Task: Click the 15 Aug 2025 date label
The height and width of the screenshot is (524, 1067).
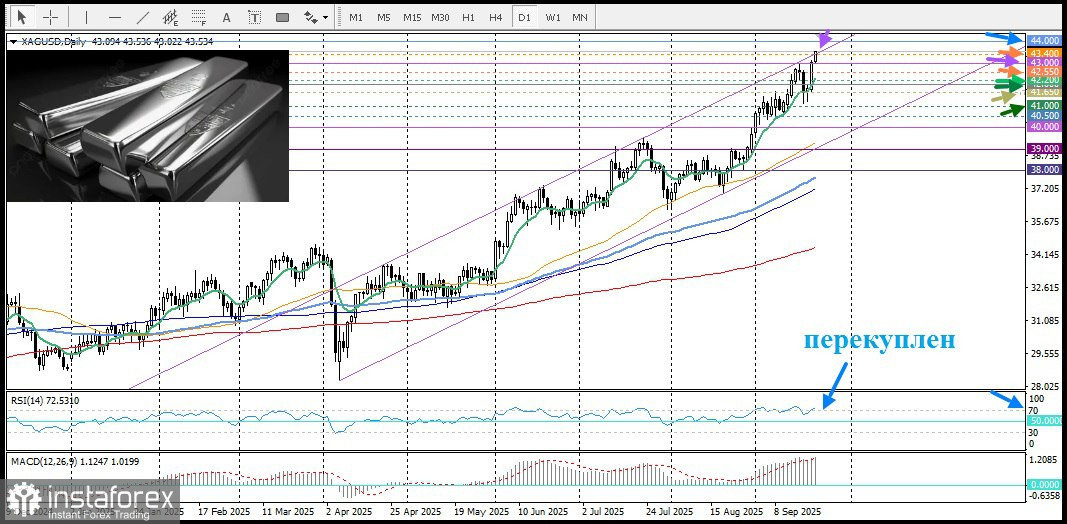Action: coord(736,511)
